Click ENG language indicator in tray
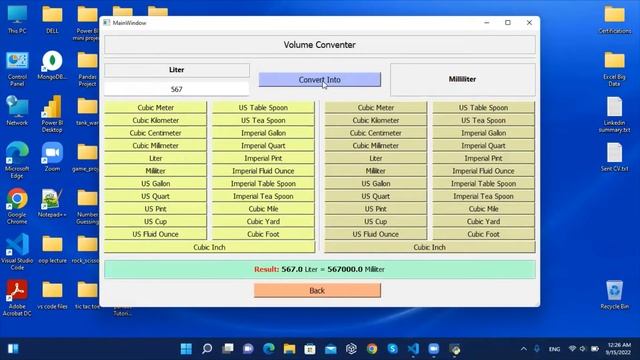Viewport: 640px width, 360px height. [x=554, y=349]
